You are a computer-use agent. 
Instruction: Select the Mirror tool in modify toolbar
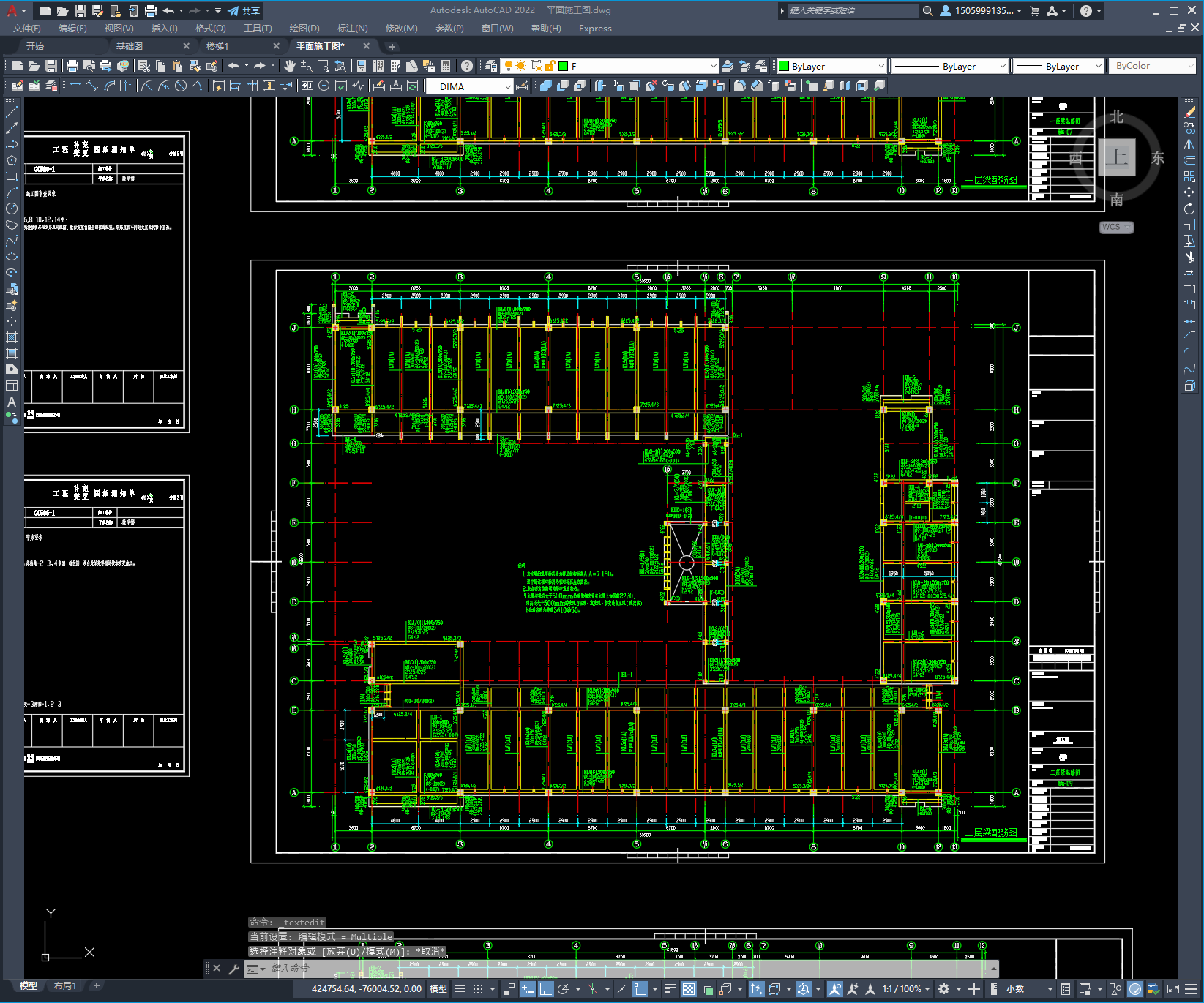(1189, 144)
